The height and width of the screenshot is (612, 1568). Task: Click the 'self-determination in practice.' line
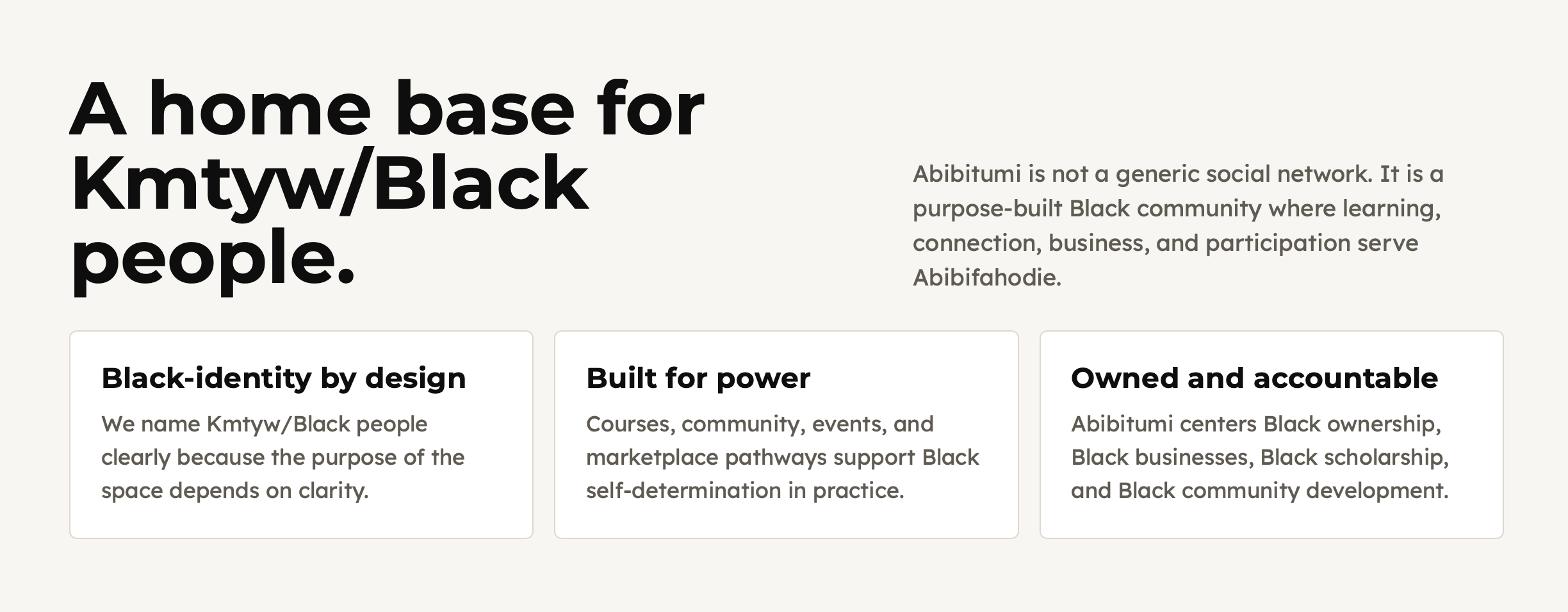(x=745, y=491)
